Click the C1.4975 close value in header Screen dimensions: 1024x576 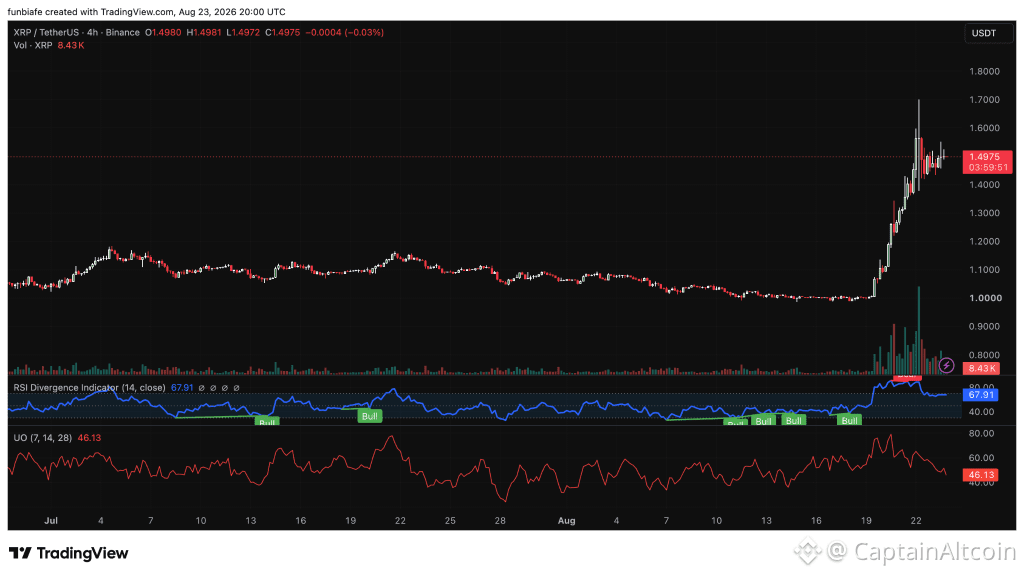(x=282, y=32)
